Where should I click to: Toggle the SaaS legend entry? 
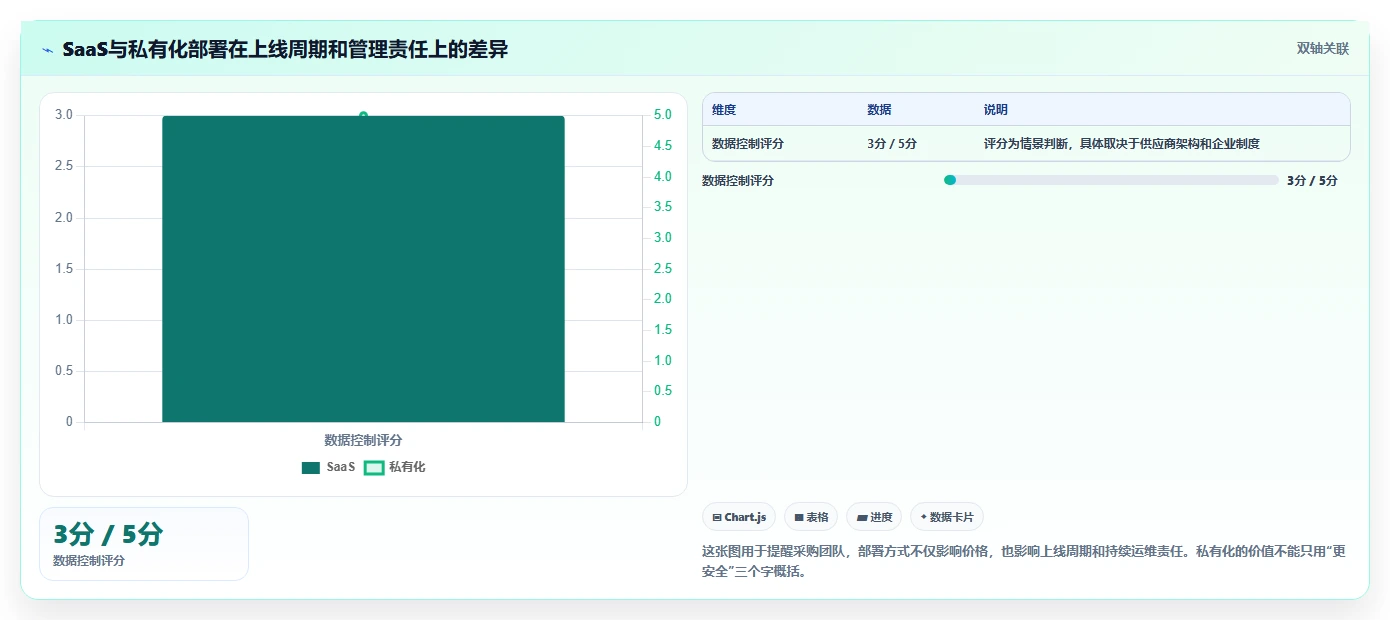[329, 467]
